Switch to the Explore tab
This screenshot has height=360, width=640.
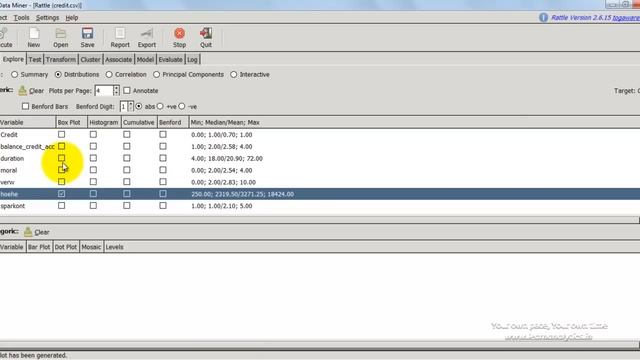point(13,59)
